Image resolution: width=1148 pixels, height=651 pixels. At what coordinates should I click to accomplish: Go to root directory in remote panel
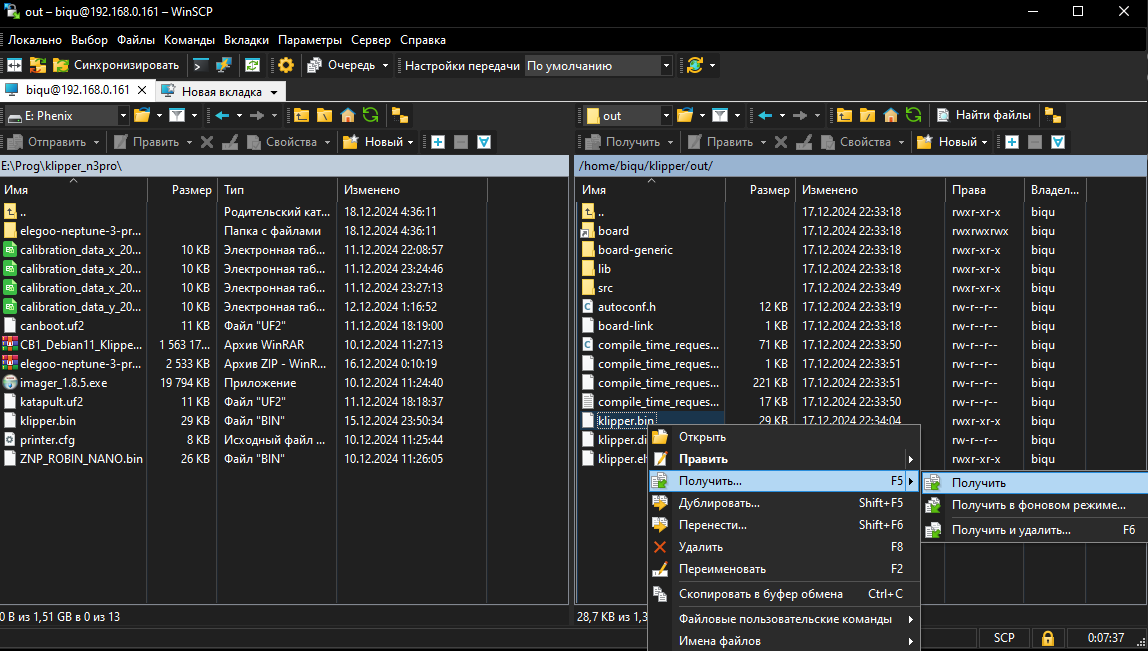(x=868, y=115)
